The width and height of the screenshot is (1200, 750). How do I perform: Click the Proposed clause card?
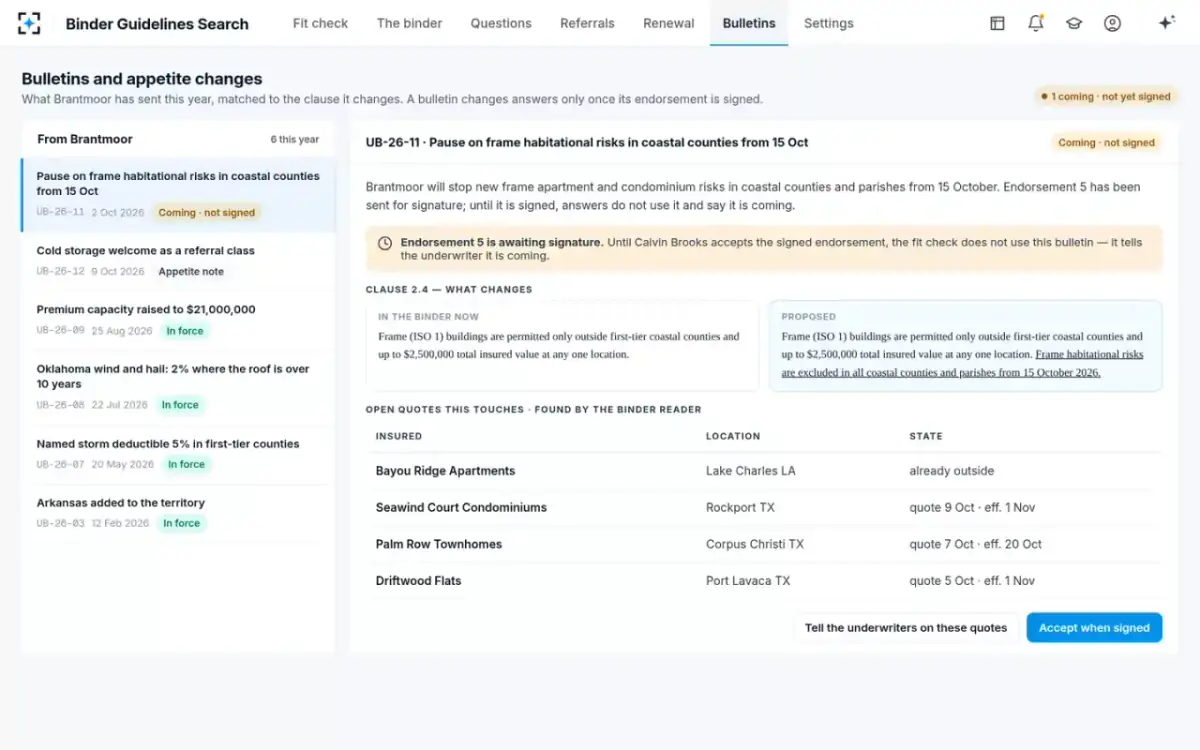(x=966, y=346)
